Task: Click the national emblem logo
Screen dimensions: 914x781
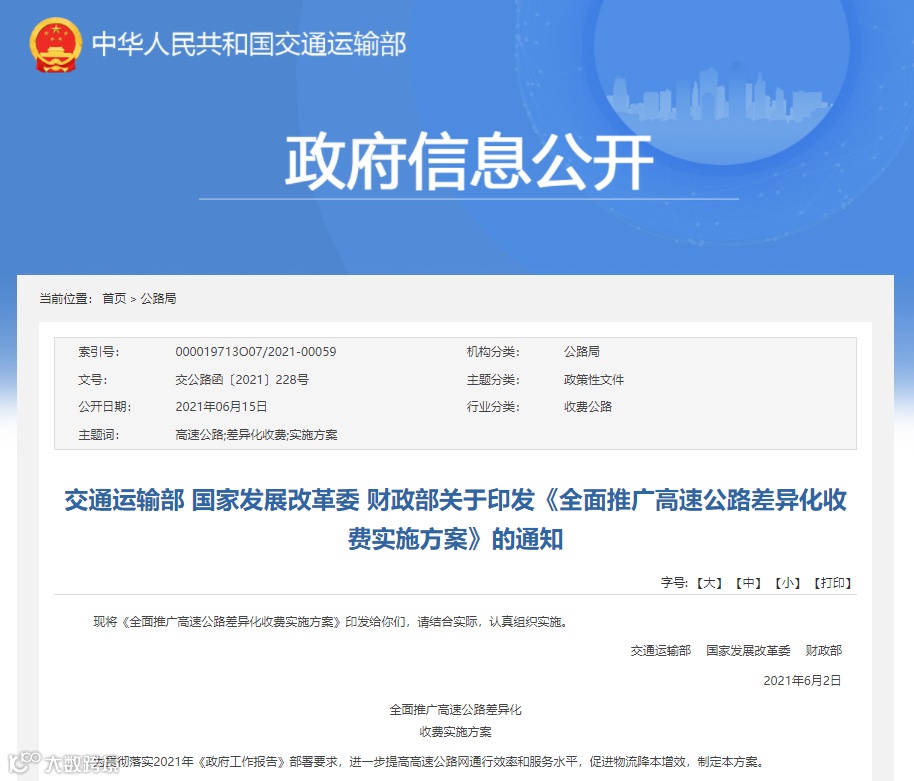Action: [x=55, y=45]
